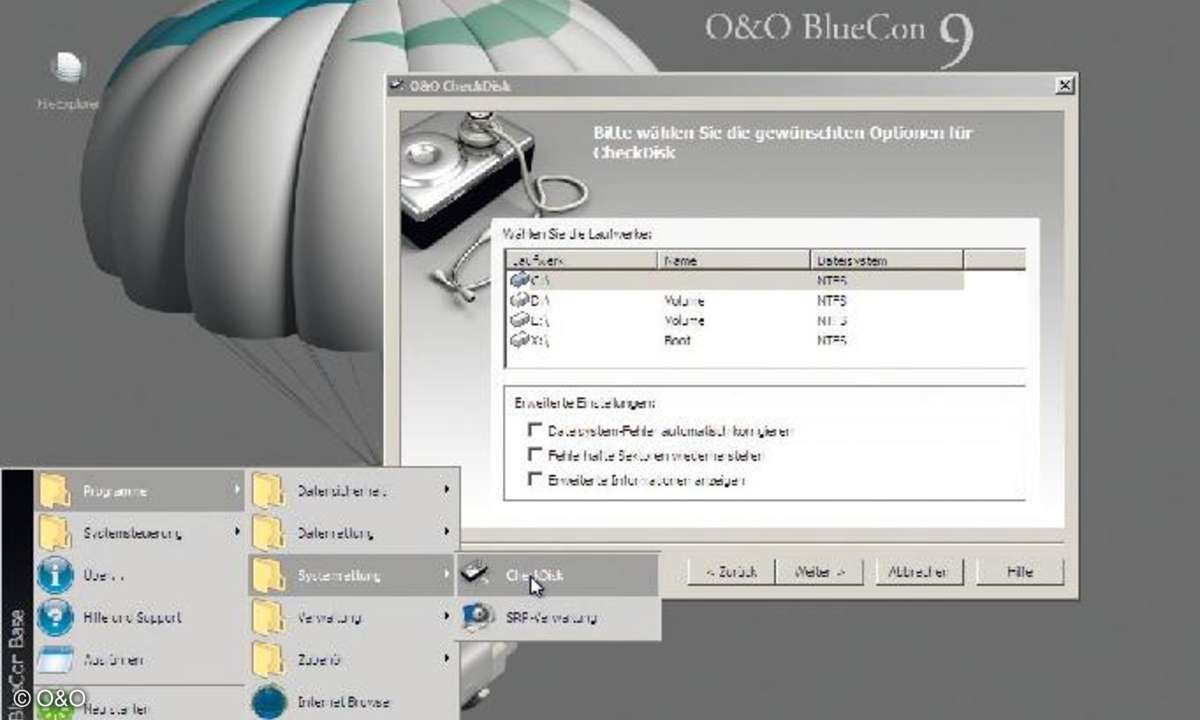This screenshot has width=1200, height=720.
Task: Close the O&O CheckDisk dialog
Action: [x=1064, y=86]
